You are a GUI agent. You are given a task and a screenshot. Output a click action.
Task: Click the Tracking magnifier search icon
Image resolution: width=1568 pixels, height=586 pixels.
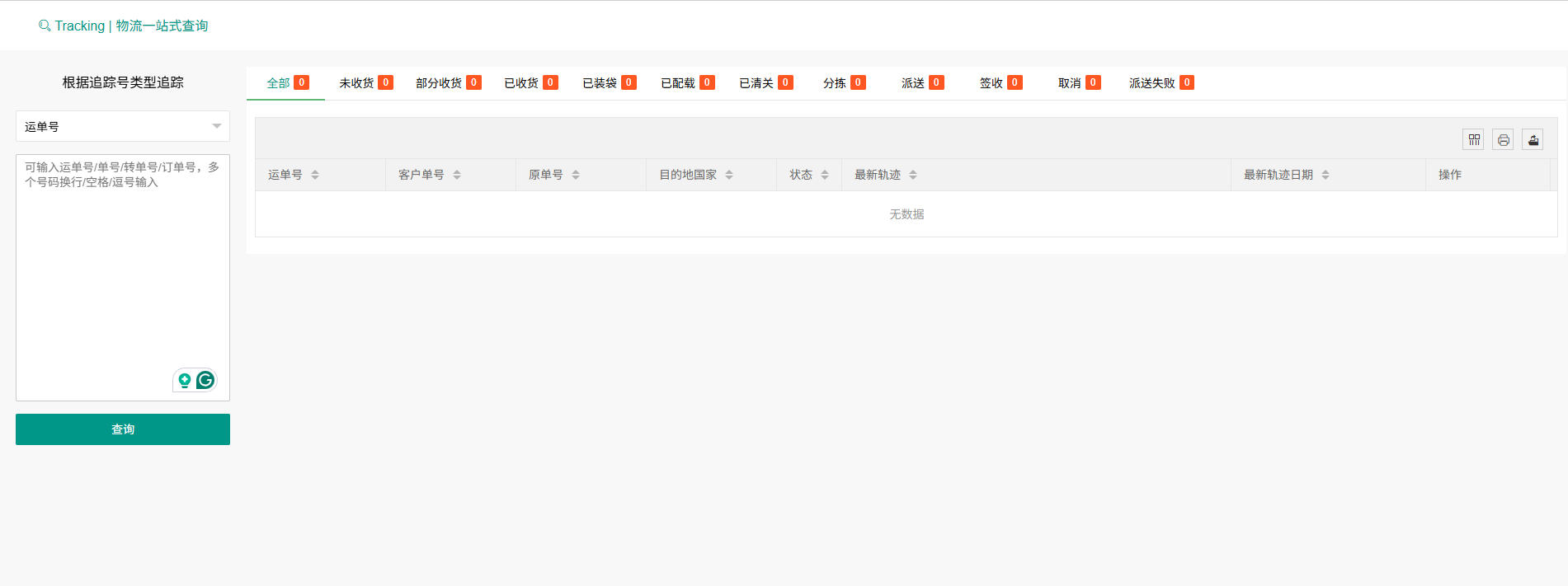tap(45, 26)
